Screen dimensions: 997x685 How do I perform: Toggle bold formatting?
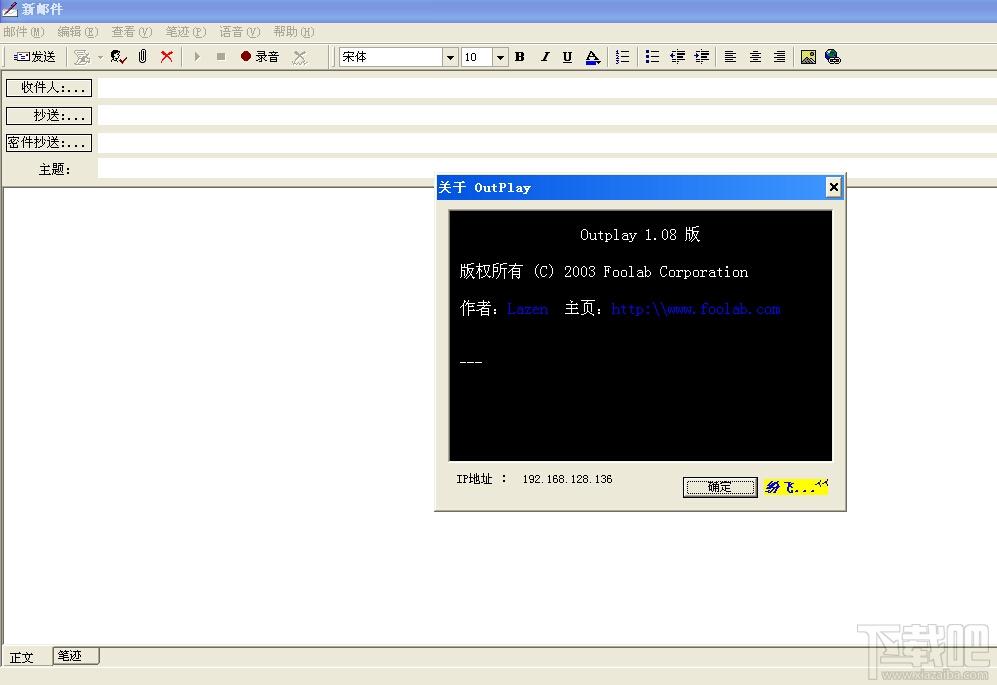pos(519,57)
